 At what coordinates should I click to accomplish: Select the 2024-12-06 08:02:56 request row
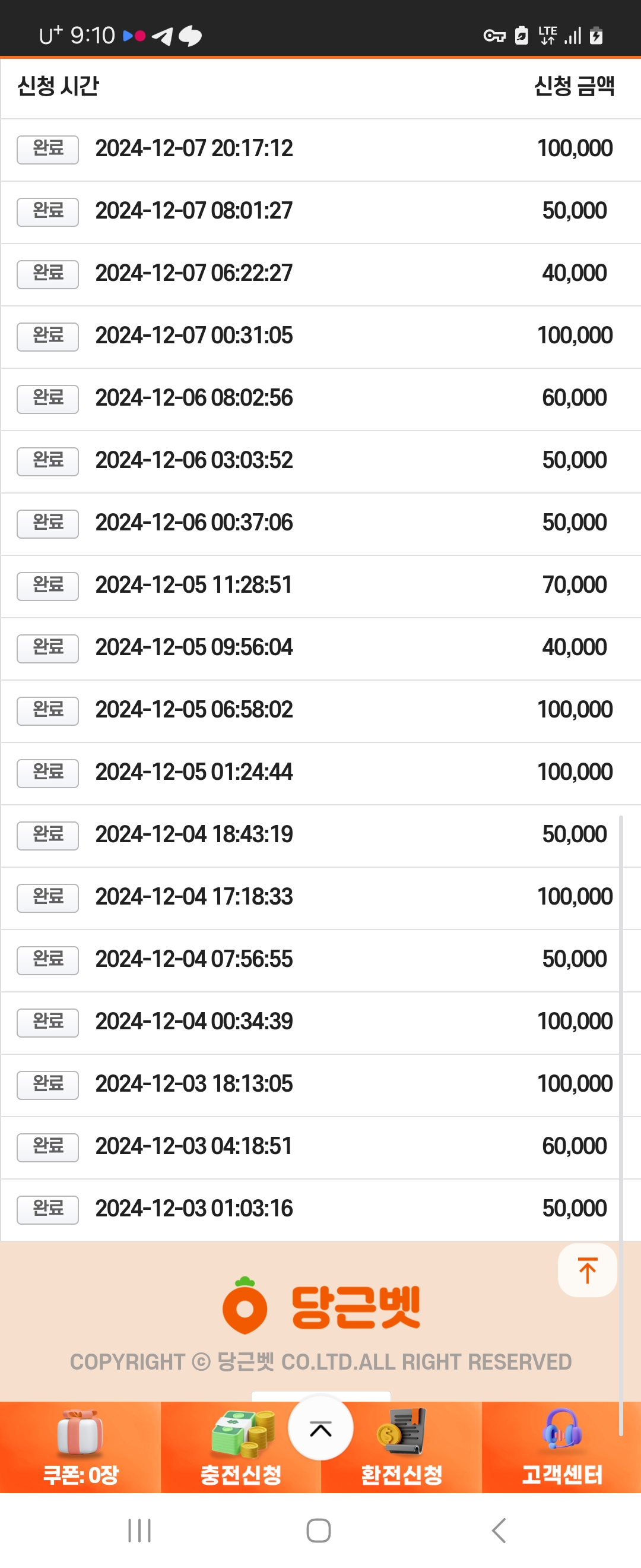(x=320, y=398)
